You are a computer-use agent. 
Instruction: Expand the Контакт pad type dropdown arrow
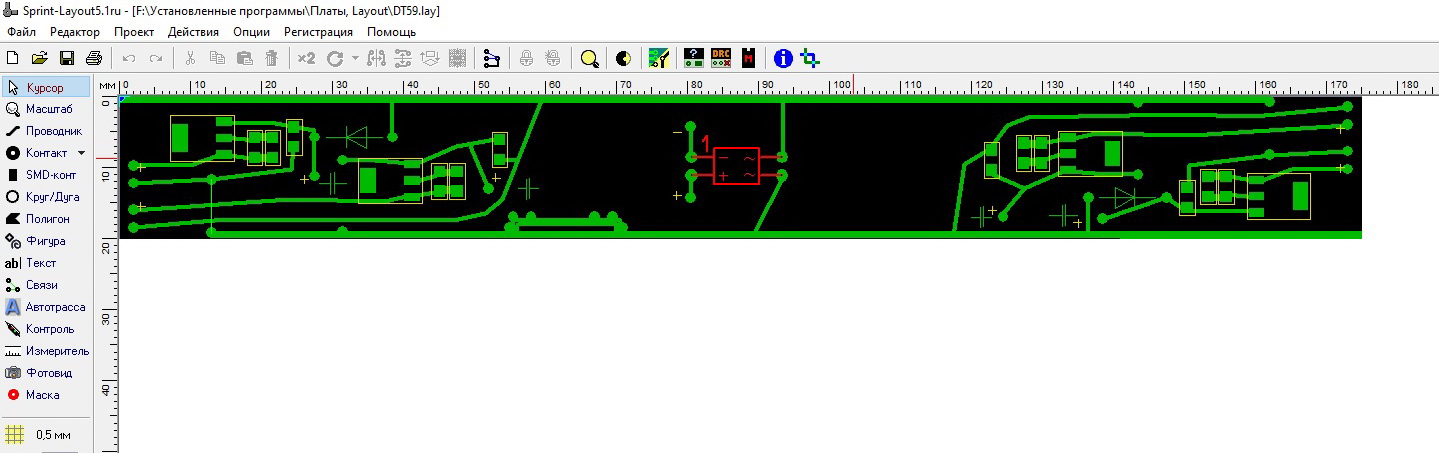[81, 154]
